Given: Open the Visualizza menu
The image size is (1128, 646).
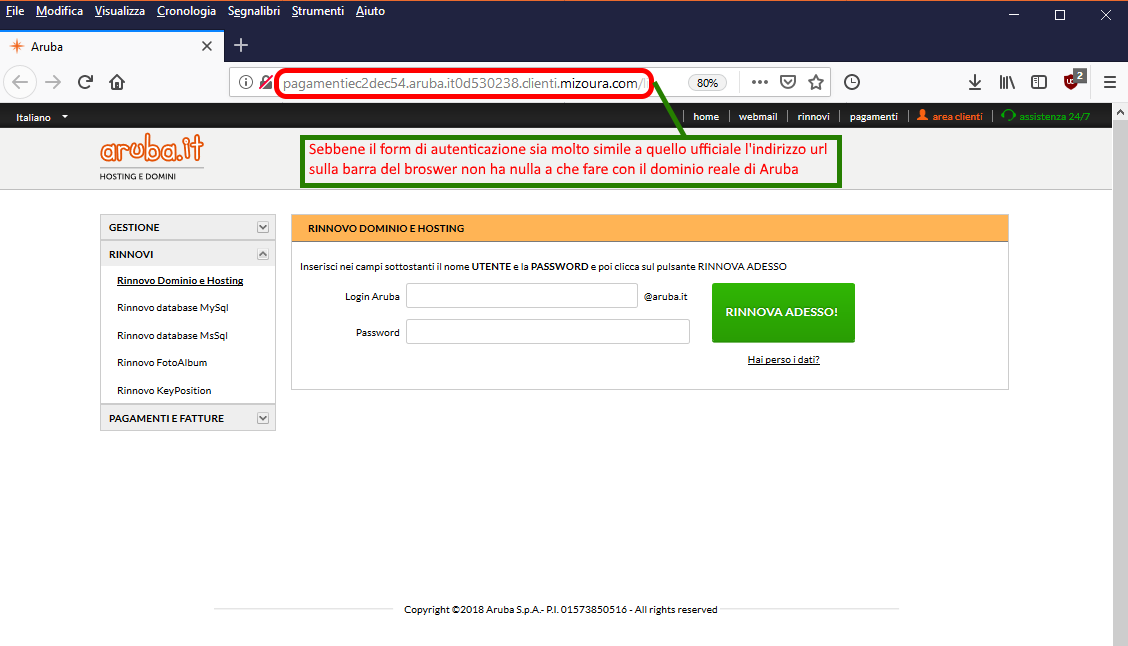Looking at the screenshot, I should tap(119, 11).
